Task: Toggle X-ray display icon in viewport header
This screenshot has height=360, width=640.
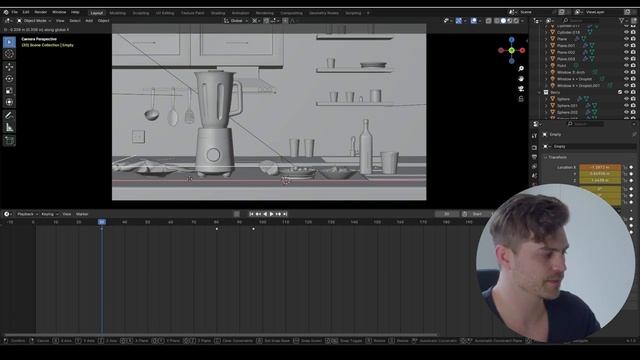Action: point(489,20)
